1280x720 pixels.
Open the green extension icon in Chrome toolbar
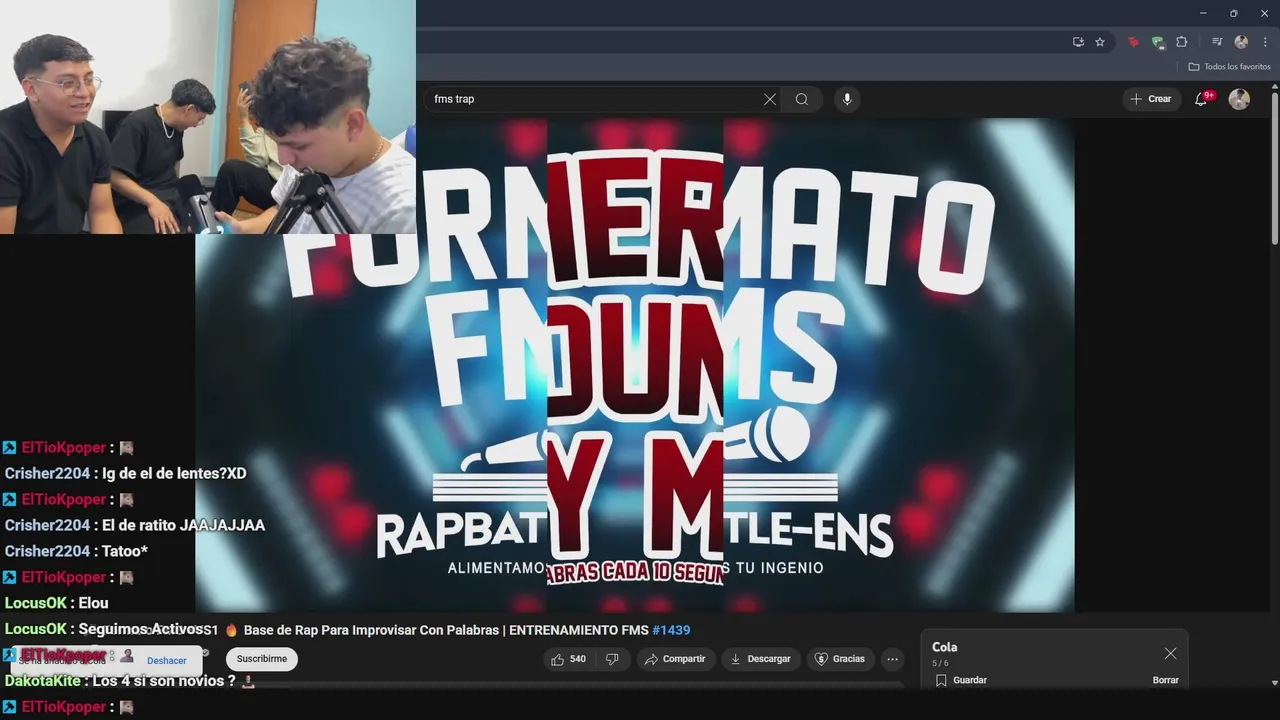(1157, 42)
